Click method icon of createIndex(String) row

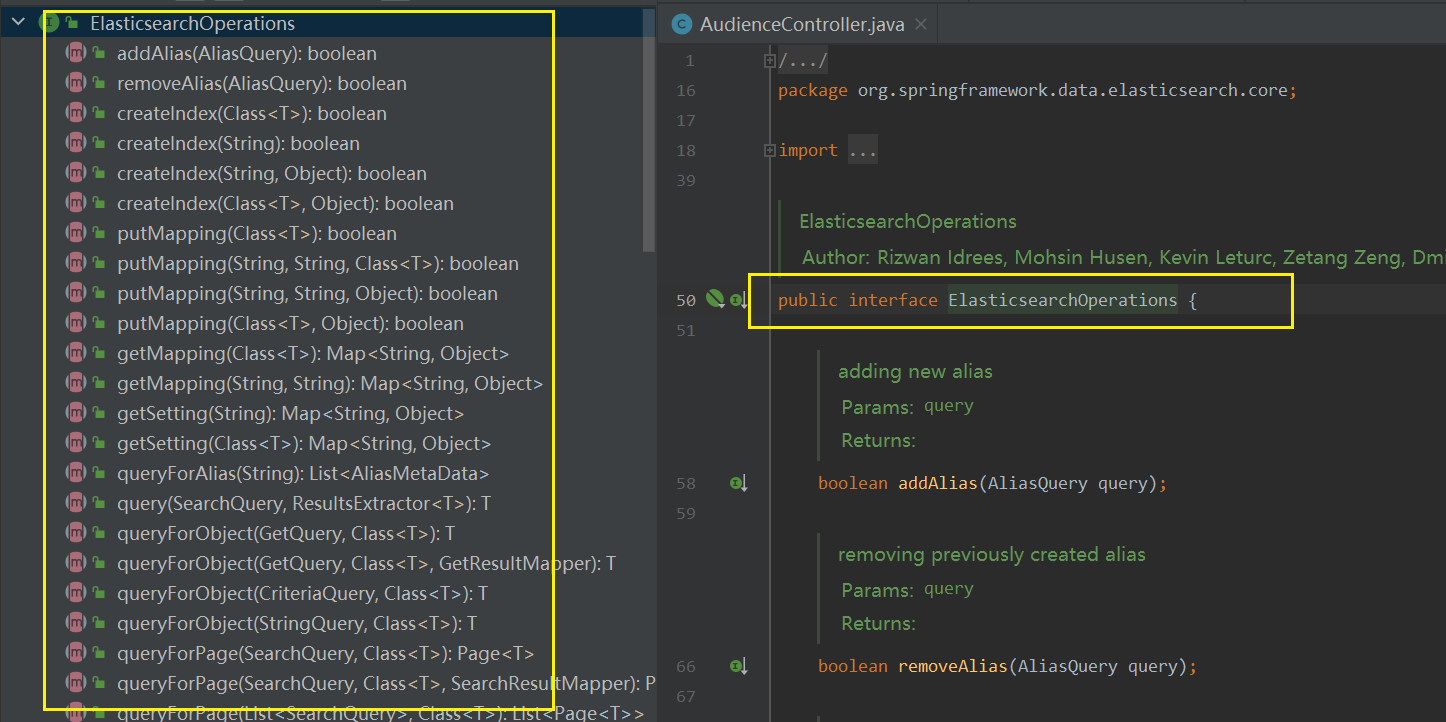(75, 143)
